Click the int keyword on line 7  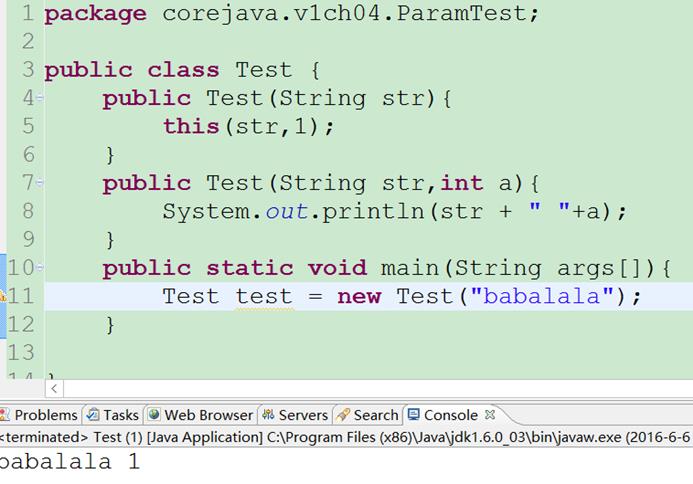pyautogui.click(x=461, y=183)
